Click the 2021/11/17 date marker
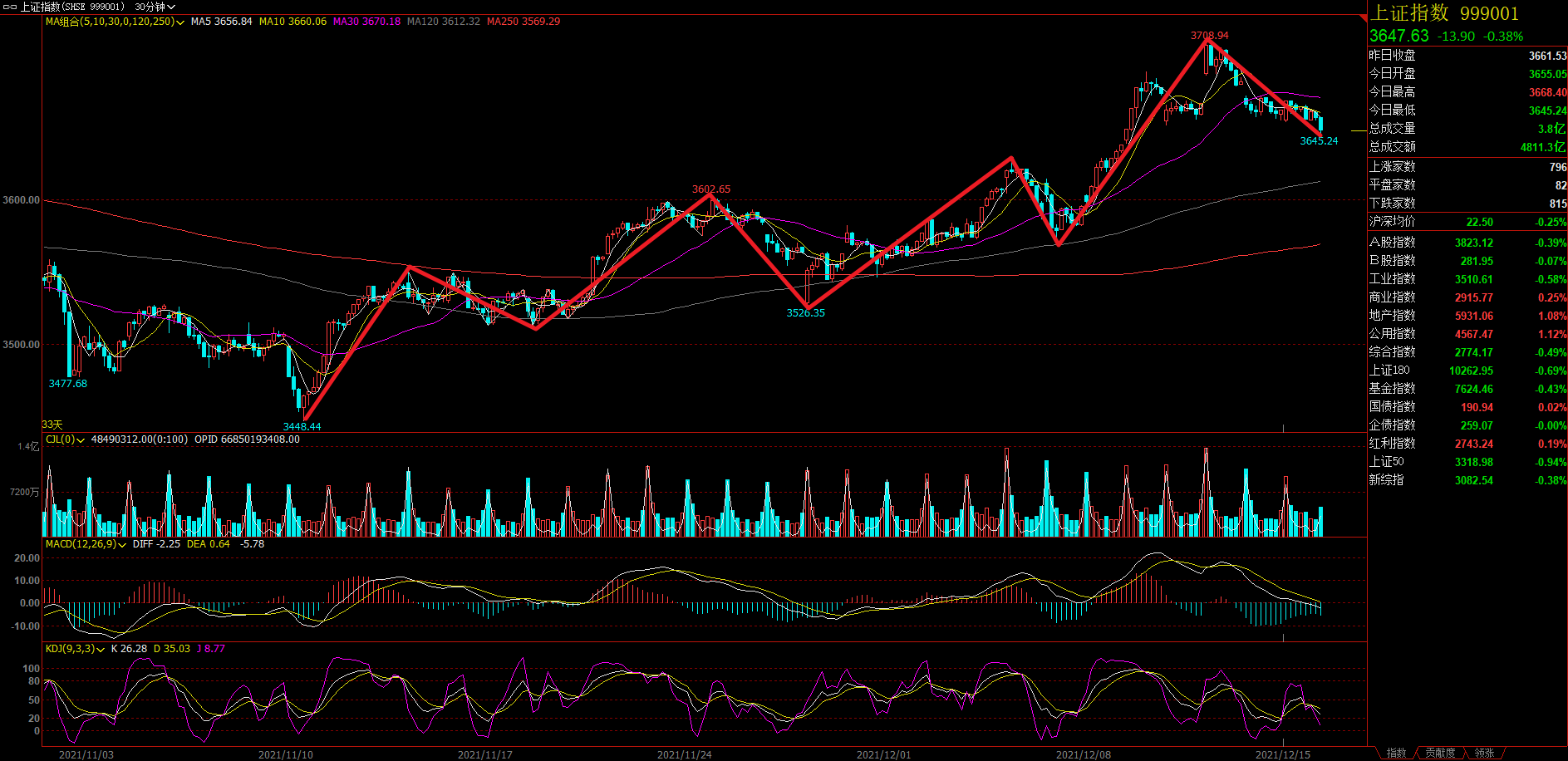This screenshot has width=1568, height=761. (484, 754)
